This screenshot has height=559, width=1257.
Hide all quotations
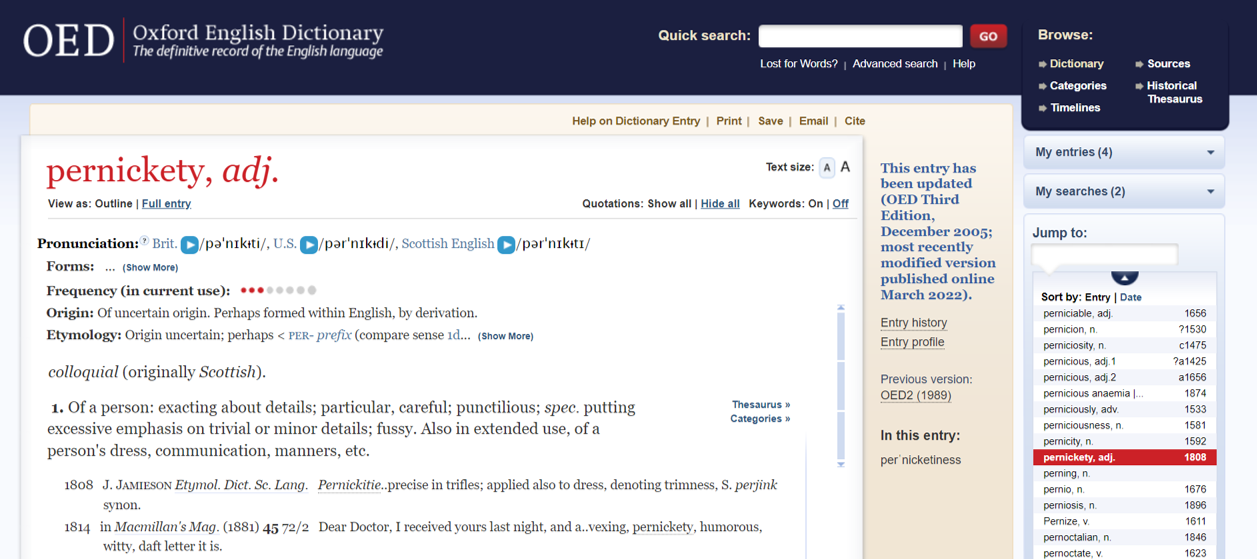(x=720, y=204)
